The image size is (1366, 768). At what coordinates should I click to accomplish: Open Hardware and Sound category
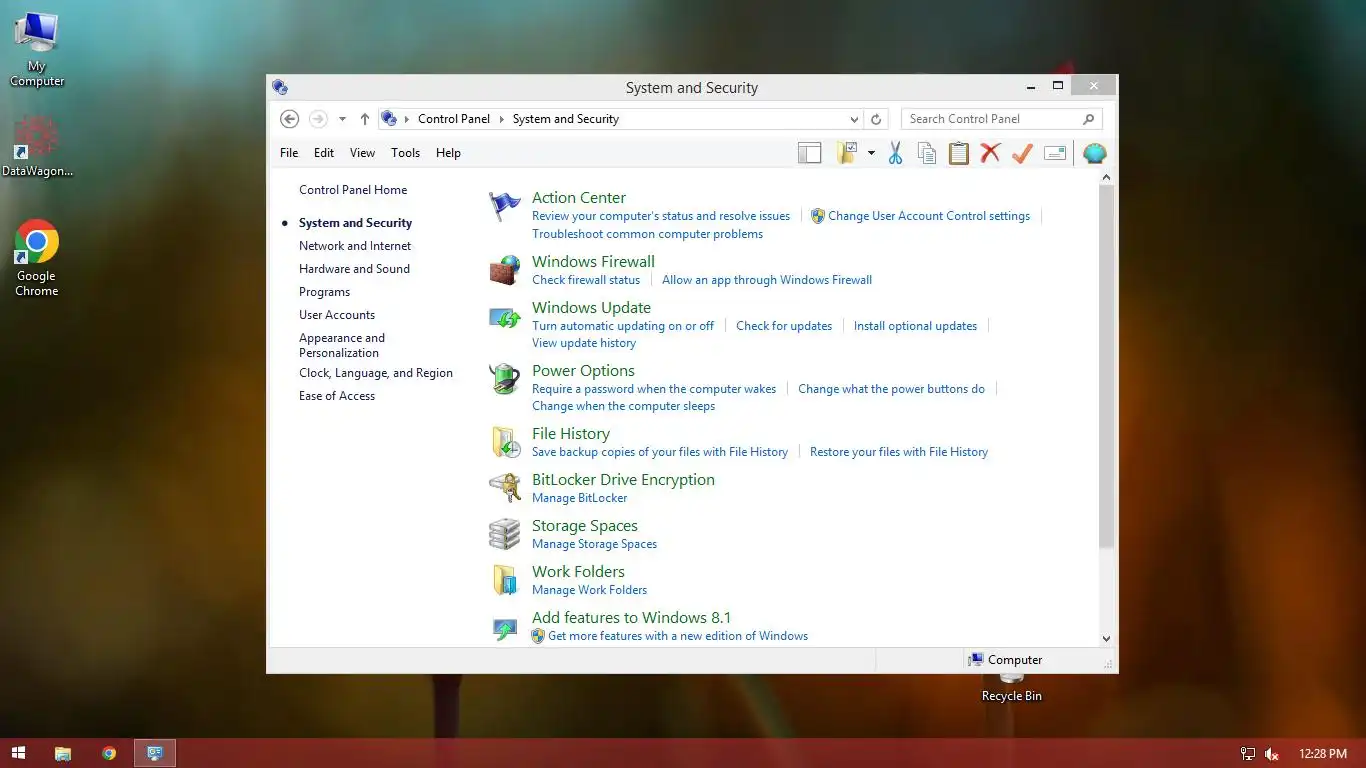tap(354, 269)
